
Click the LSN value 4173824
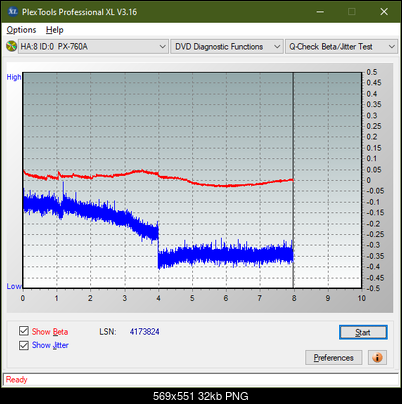(145, 332)
